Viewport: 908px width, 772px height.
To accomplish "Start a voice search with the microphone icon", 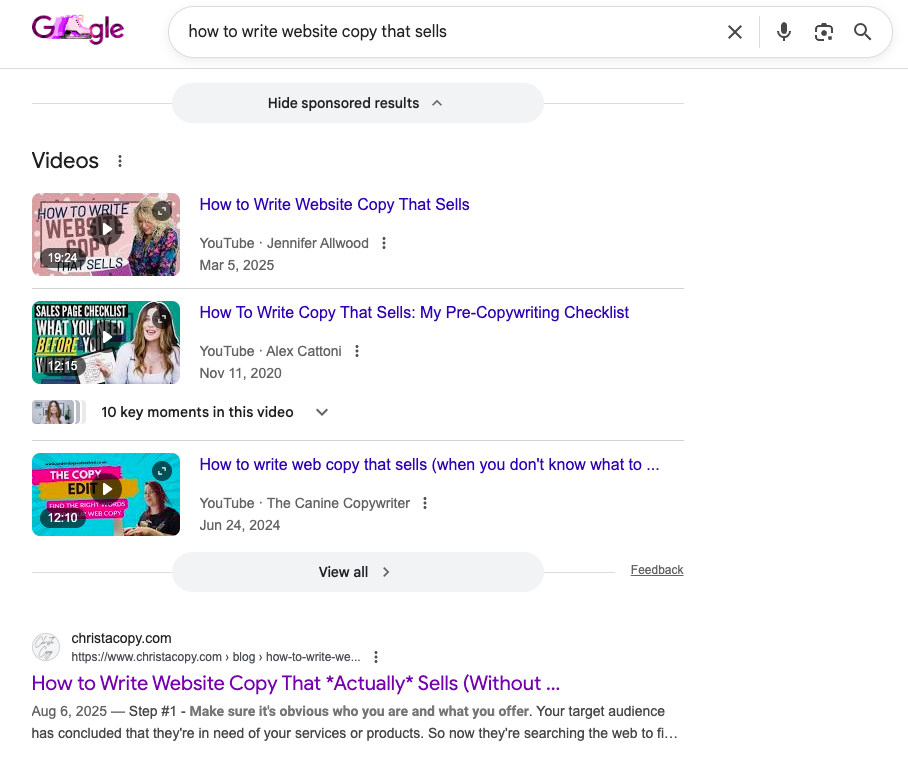I will point(784,31).
